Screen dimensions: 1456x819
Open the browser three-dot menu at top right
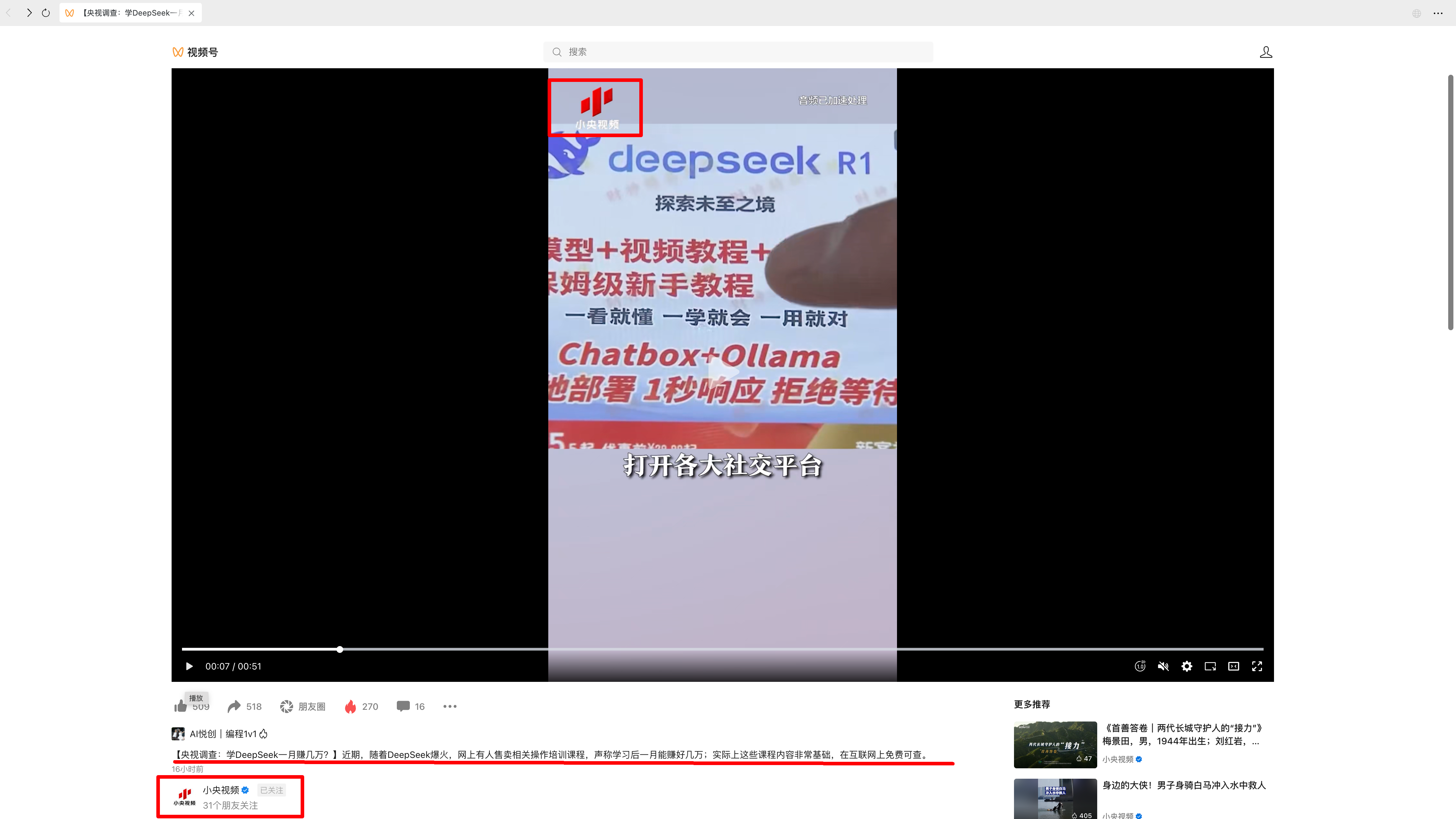(x=1438, y=13)
